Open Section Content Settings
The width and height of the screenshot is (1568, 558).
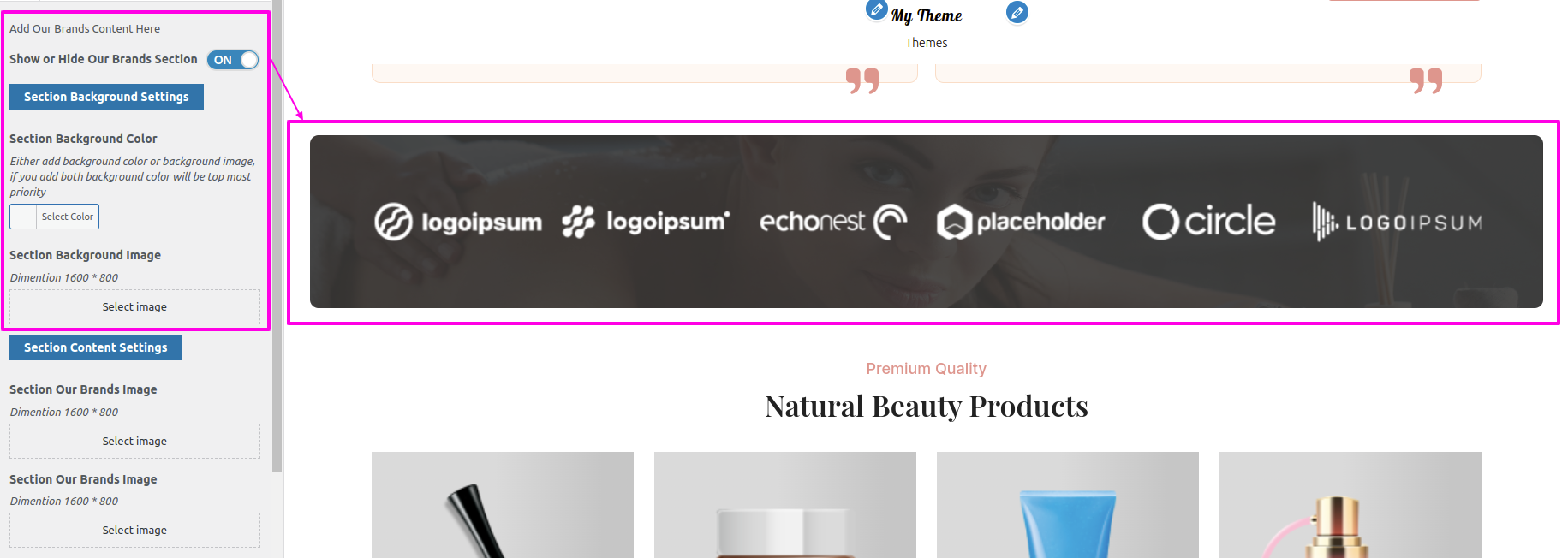click(95, 347)
